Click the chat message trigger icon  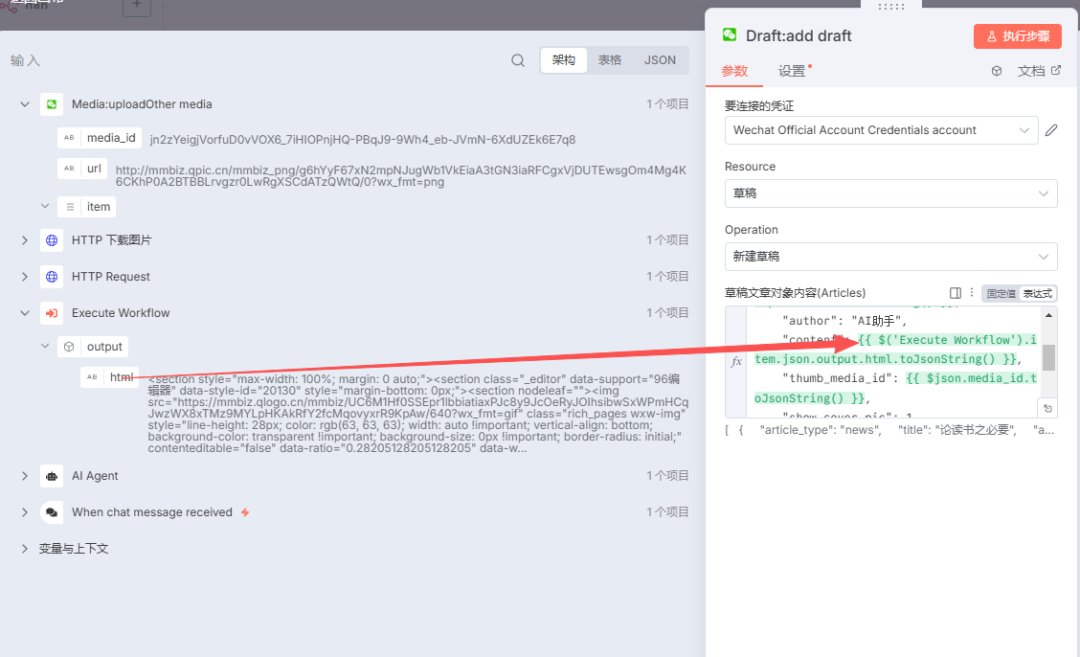(52, 512)
